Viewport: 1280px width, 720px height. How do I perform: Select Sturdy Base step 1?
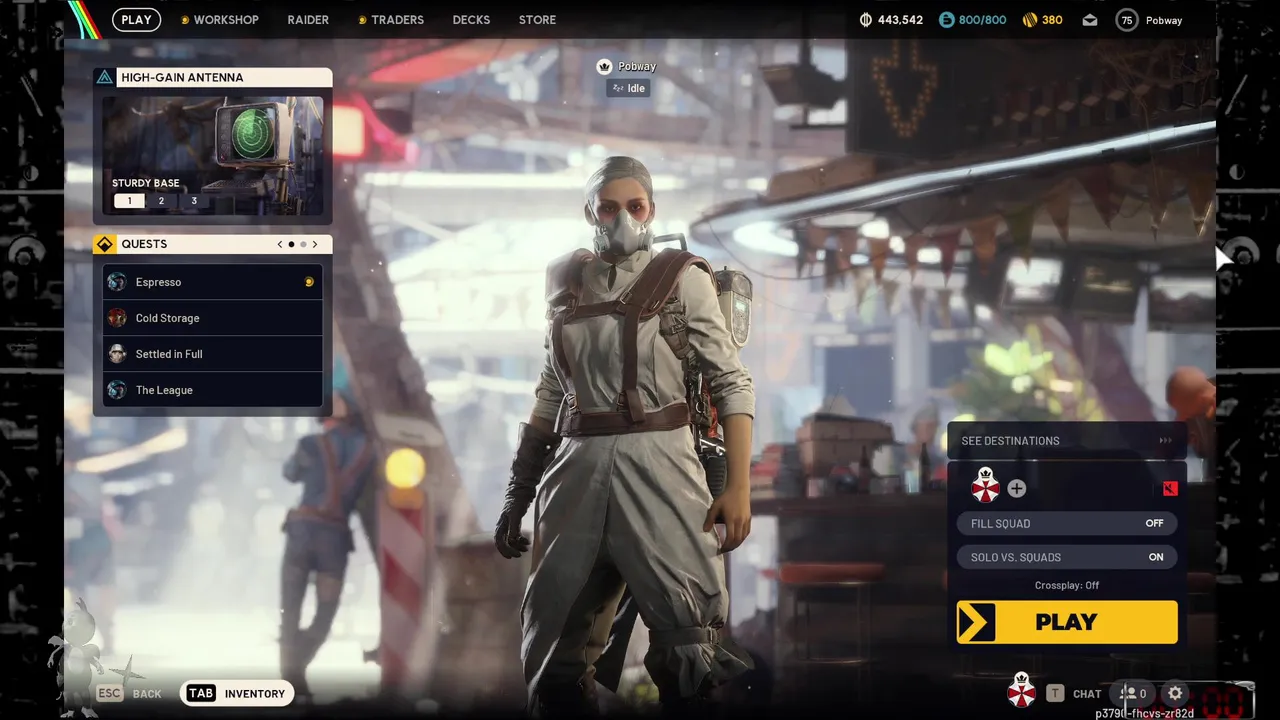129,201
